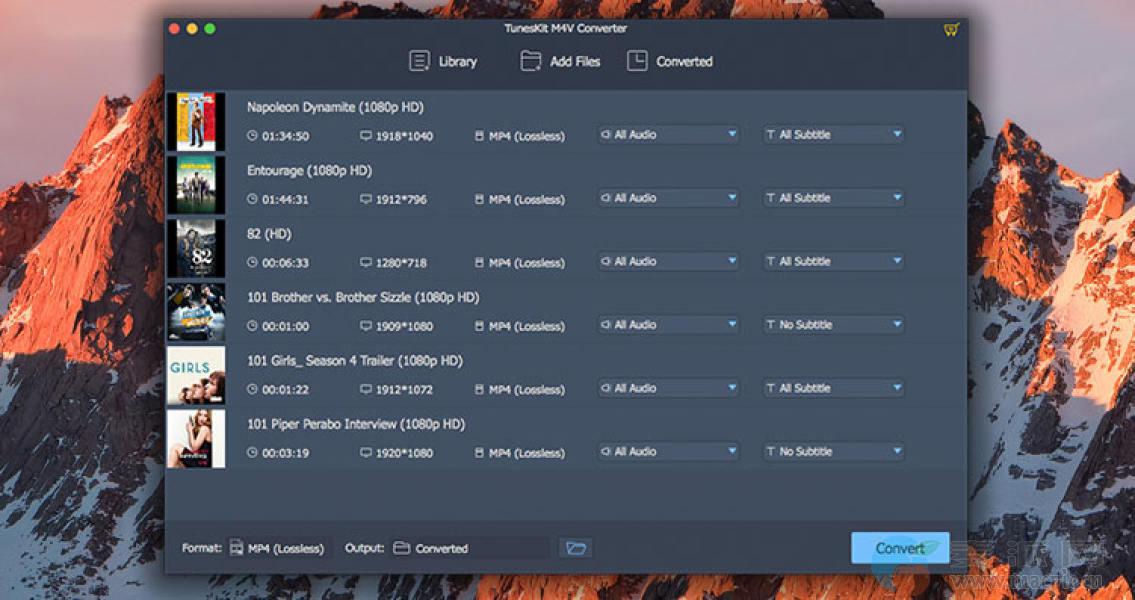Select the Napoleon Dynamite poster thumbnail
Image resolution: width=1135 pixels, height=600 pixels.
point(196,122)
